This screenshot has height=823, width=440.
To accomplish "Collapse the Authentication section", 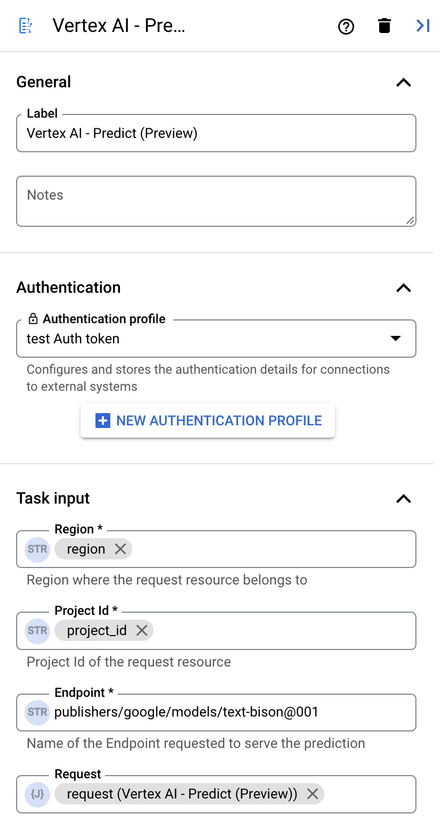I will [x=403, y=288].
